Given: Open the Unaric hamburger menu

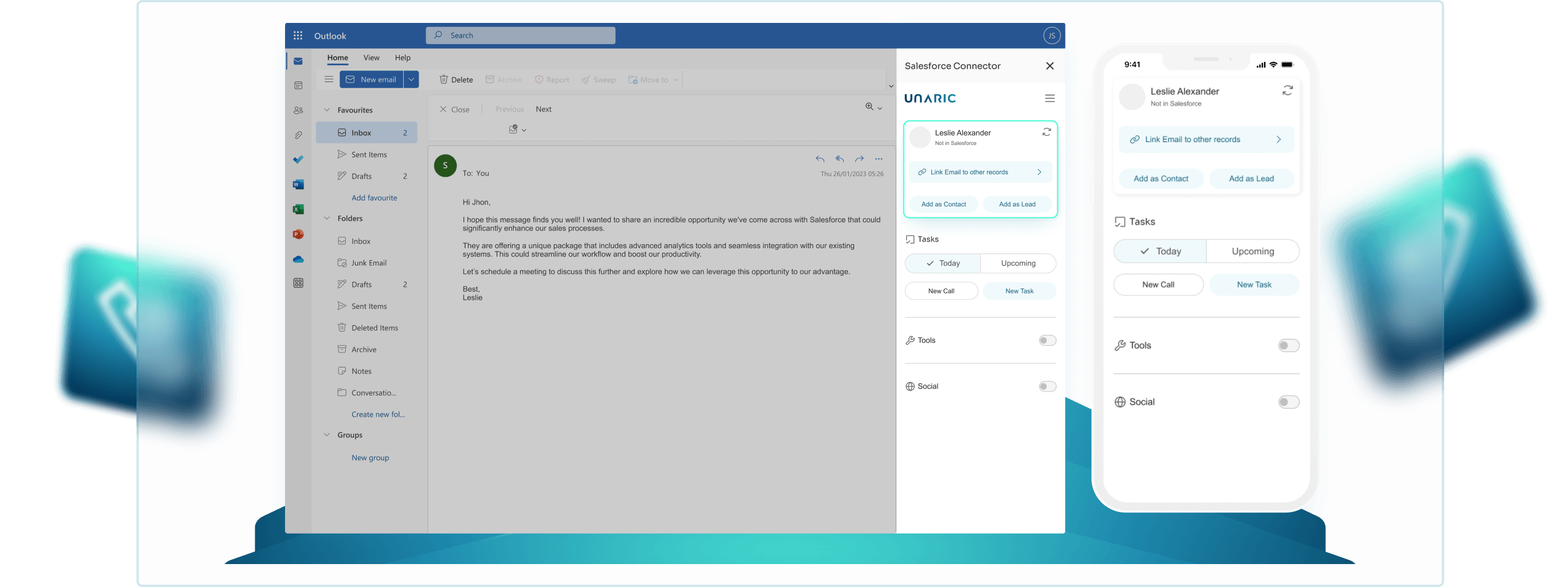Looking at the screenshot, I should pyautogui.click(x=1050, y=98).
